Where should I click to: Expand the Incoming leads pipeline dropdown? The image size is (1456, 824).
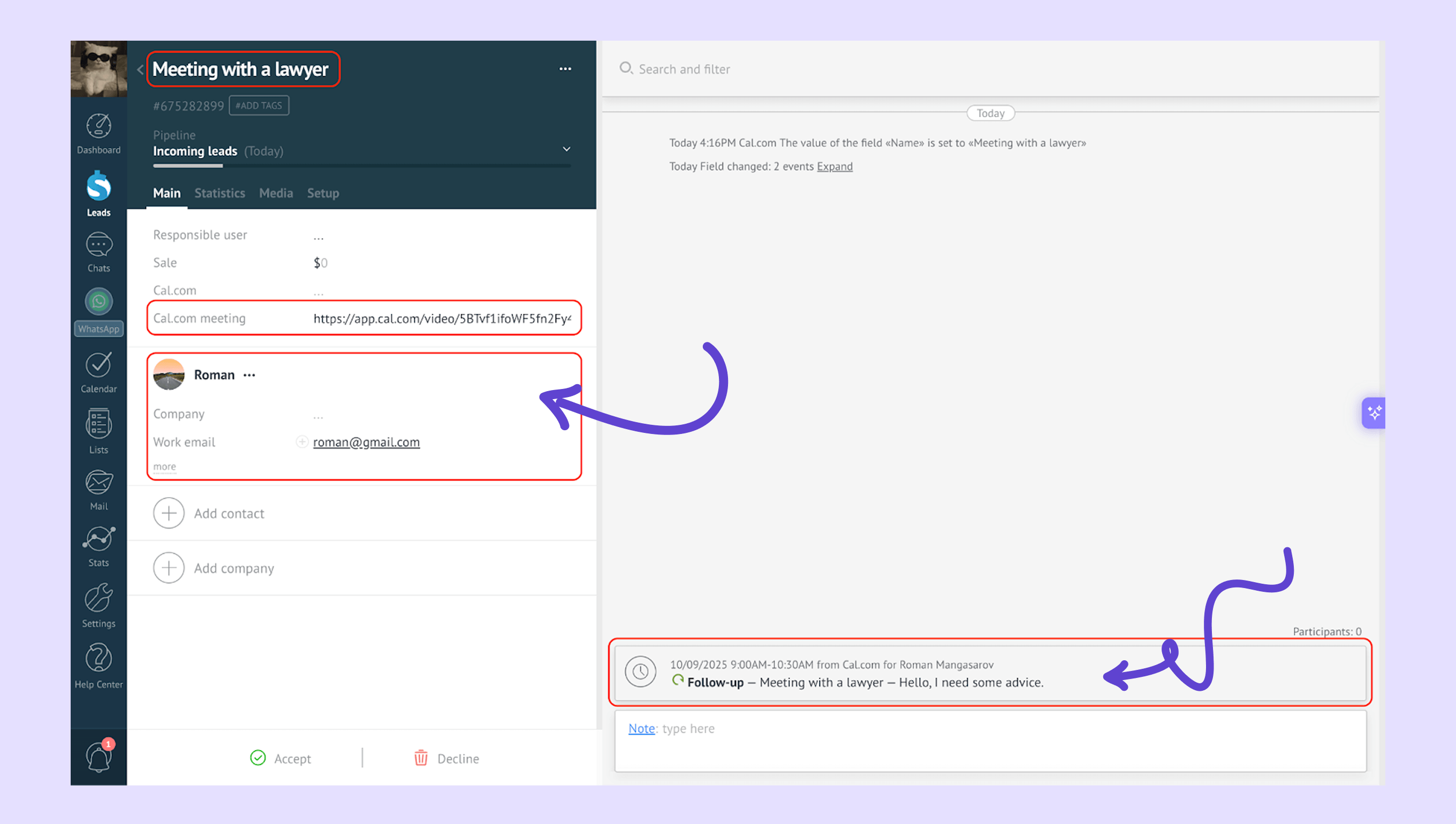click(x=566, y=149)
